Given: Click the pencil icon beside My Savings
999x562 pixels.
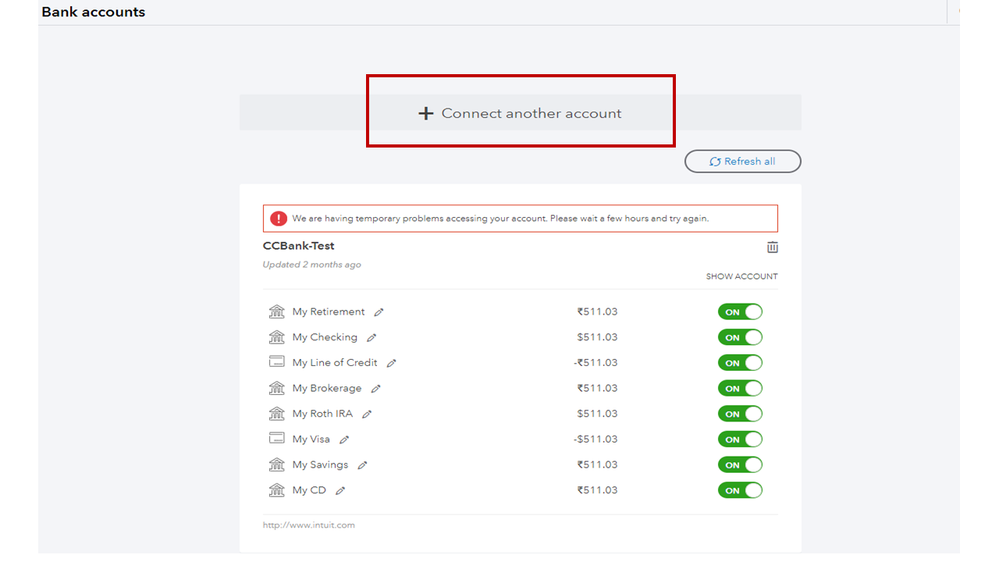Looking at the screenshot, I should coord(362,465).
